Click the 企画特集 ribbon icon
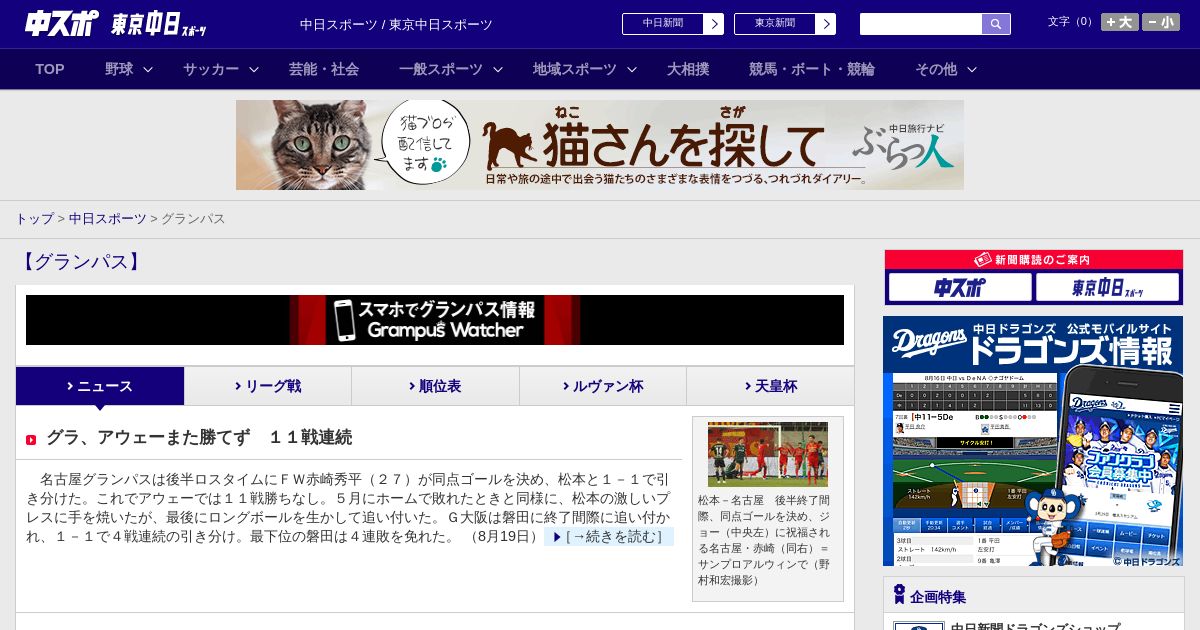This screenshot has height=630, width=1200. point(899,594)
